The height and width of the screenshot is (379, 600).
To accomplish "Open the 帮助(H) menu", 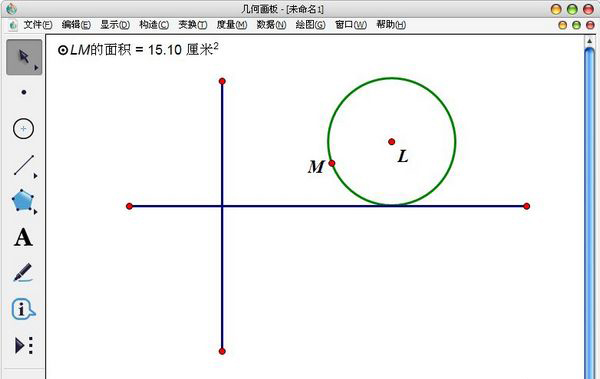I will (x=391, y=25).
